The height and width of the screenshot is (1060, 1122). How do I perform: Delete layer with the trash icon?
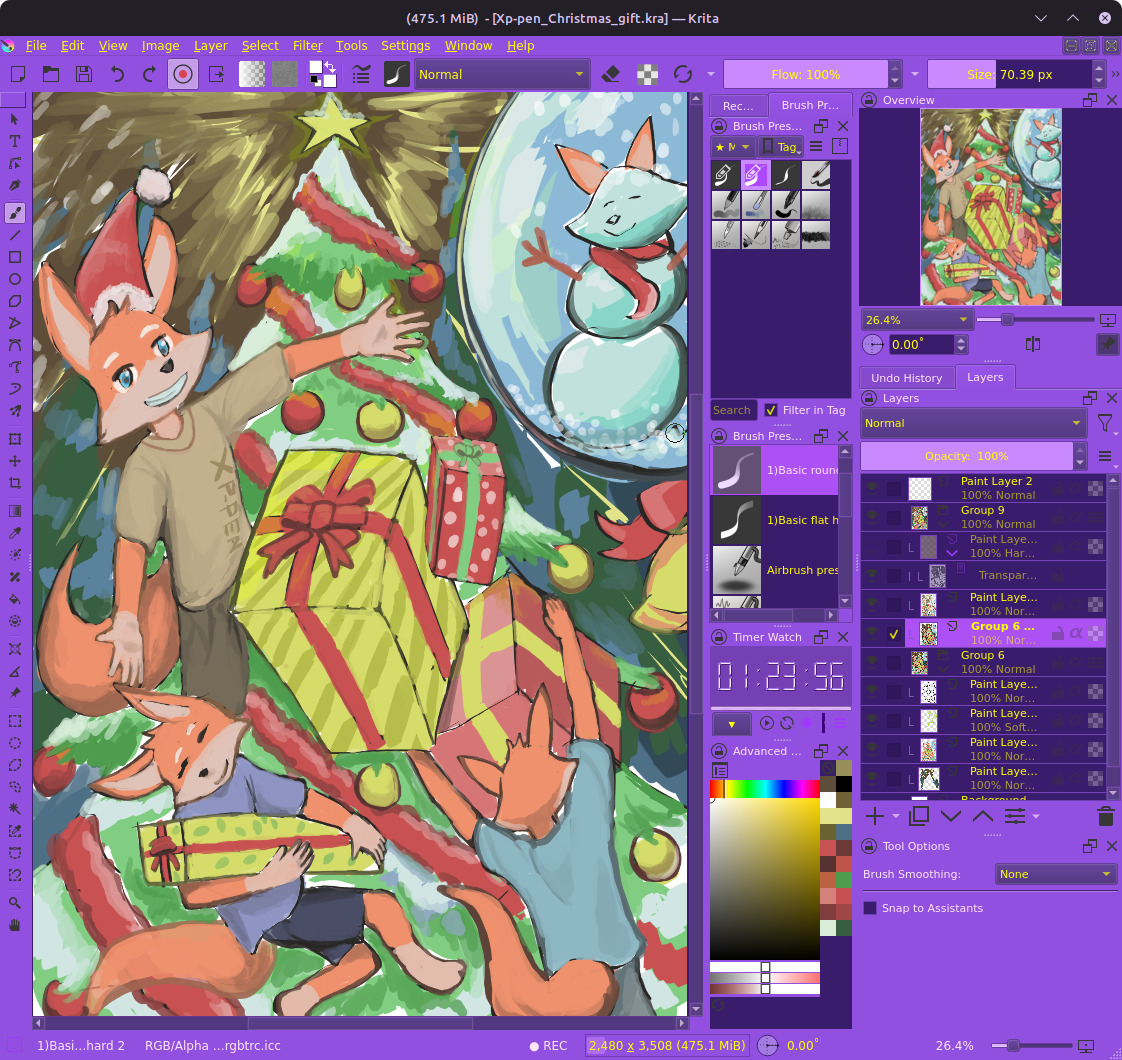click(x=1105, y=816)
